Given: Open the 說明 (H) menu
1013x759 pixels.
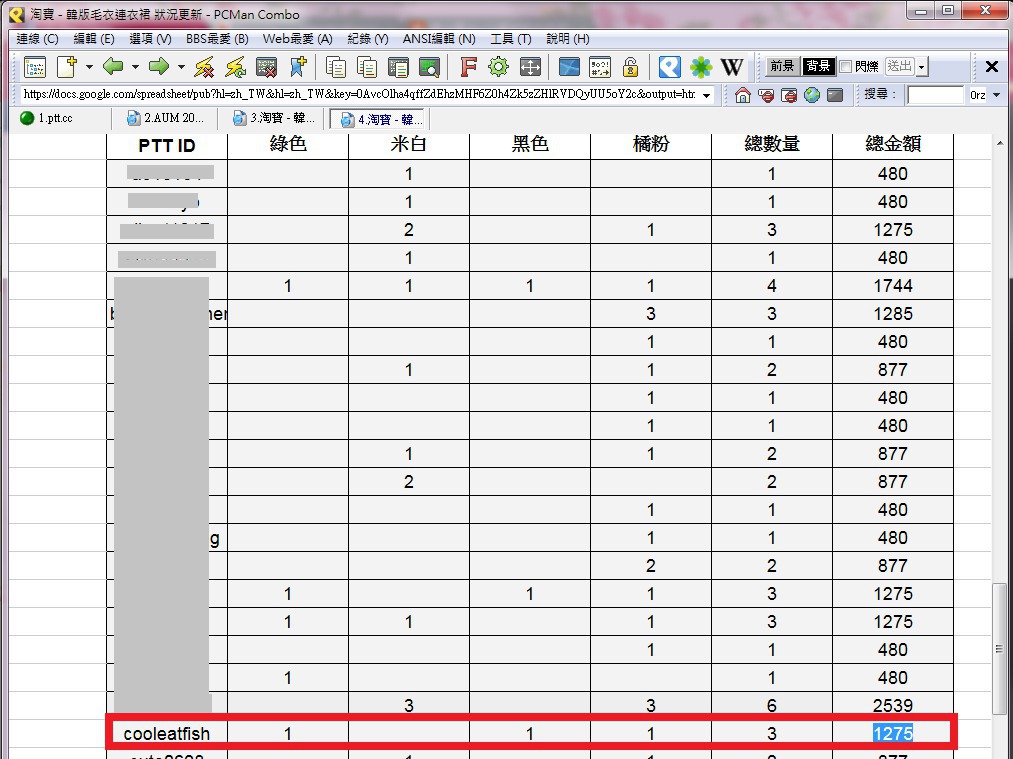Looking at the screenshot, I should 568,39.
